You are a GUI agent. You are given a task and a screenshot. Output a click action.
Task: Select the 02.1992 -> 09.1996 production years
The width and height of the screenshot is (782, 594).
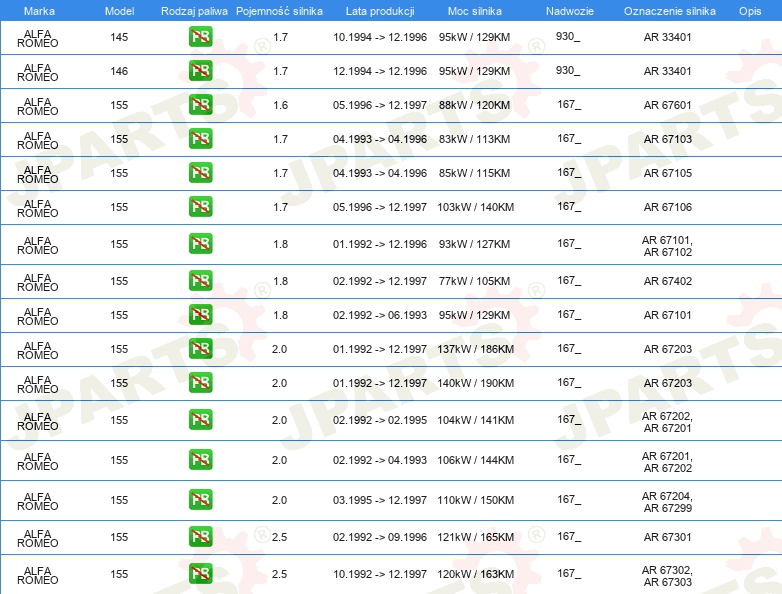coord(380,537)
